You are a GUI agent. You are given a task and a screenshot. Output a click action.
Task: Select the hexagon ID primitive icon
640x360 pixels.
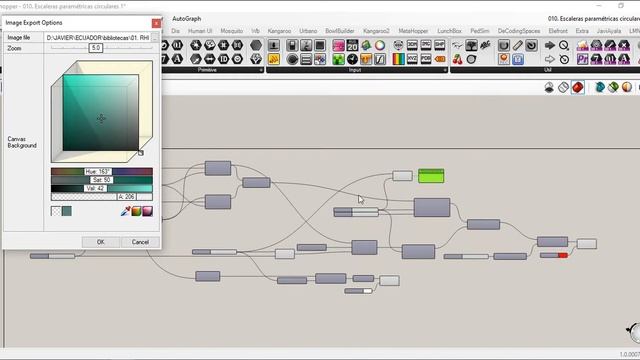[x=223, y=59]
